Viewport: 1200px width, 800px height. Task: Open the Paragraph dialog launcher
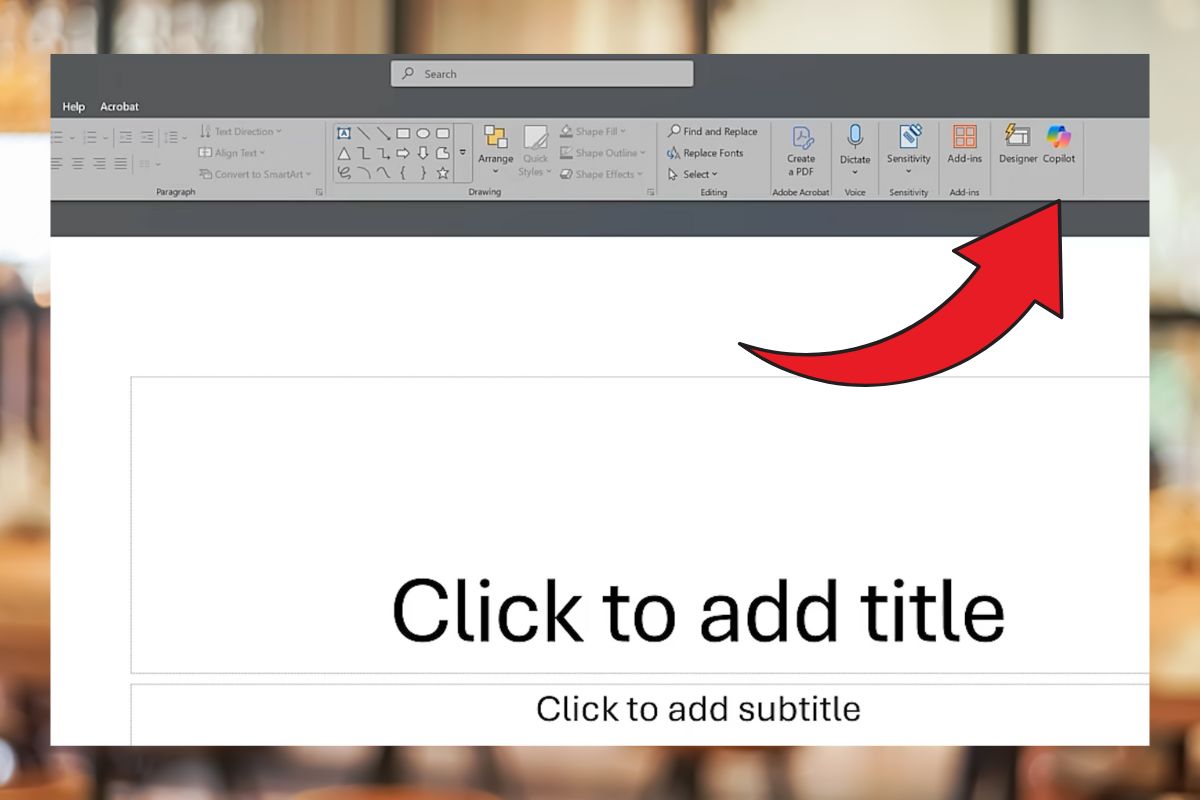pyautogui.click(x=320, y=192)
